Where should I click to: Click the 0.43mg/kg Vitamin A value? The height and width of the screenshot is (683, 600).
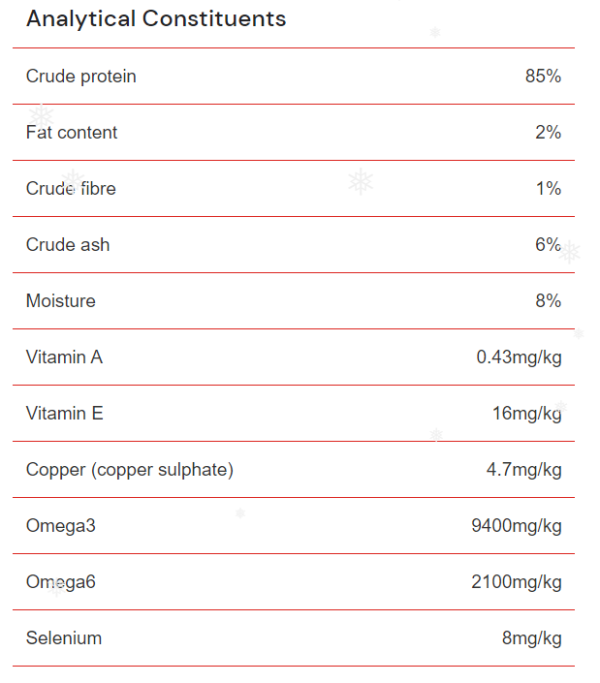(519, 358)
